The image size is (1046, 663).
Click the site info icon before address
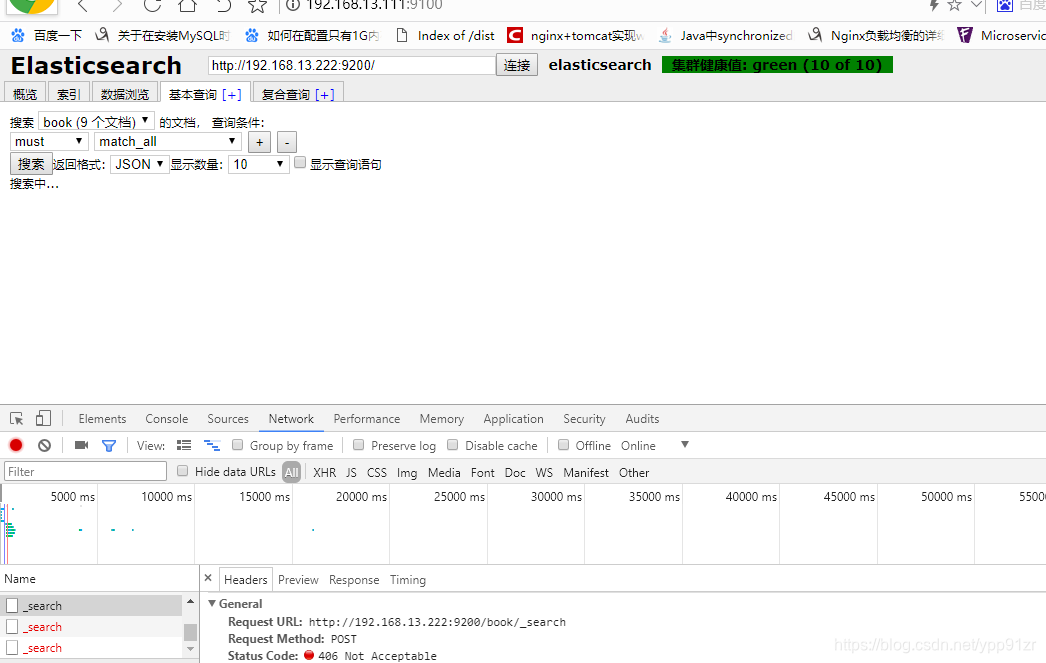tap(293, 5)
